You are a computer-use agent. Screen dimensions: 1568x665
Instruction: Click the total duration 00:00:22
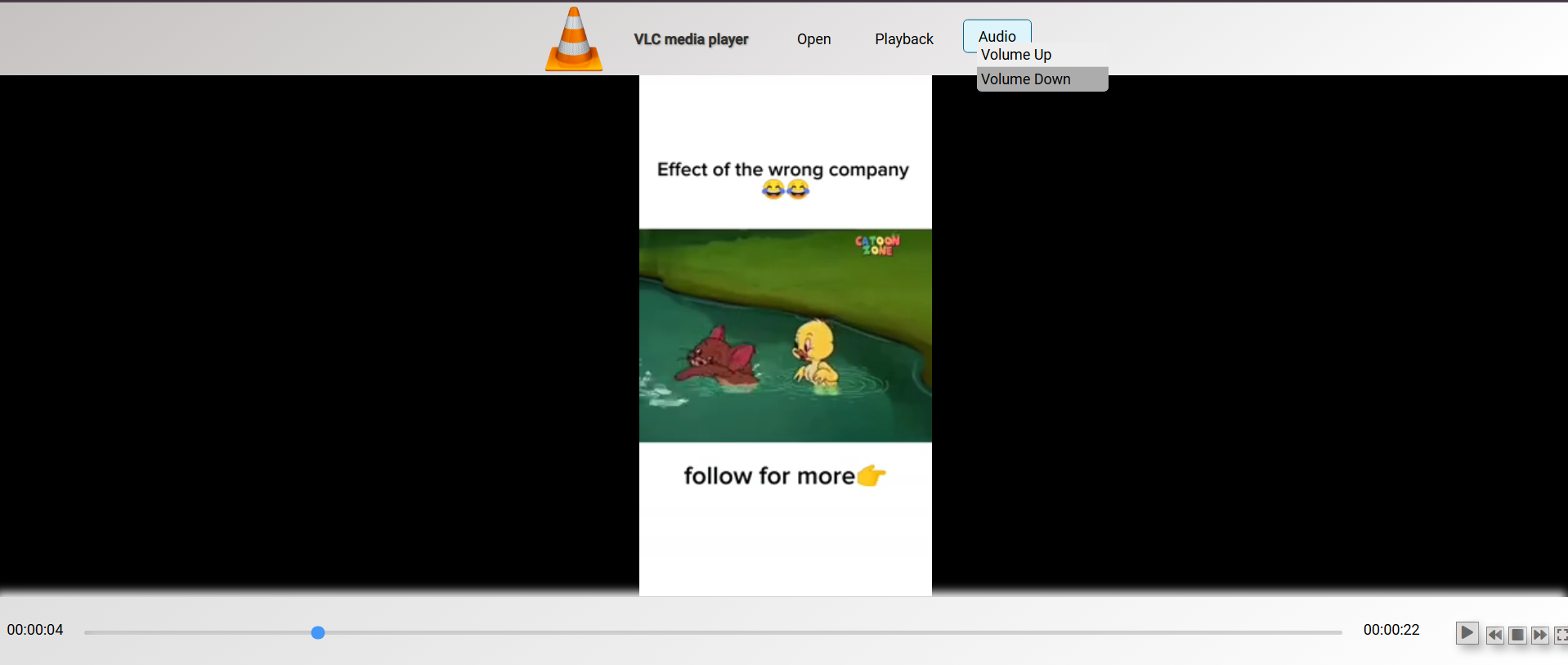point(1391,630)
